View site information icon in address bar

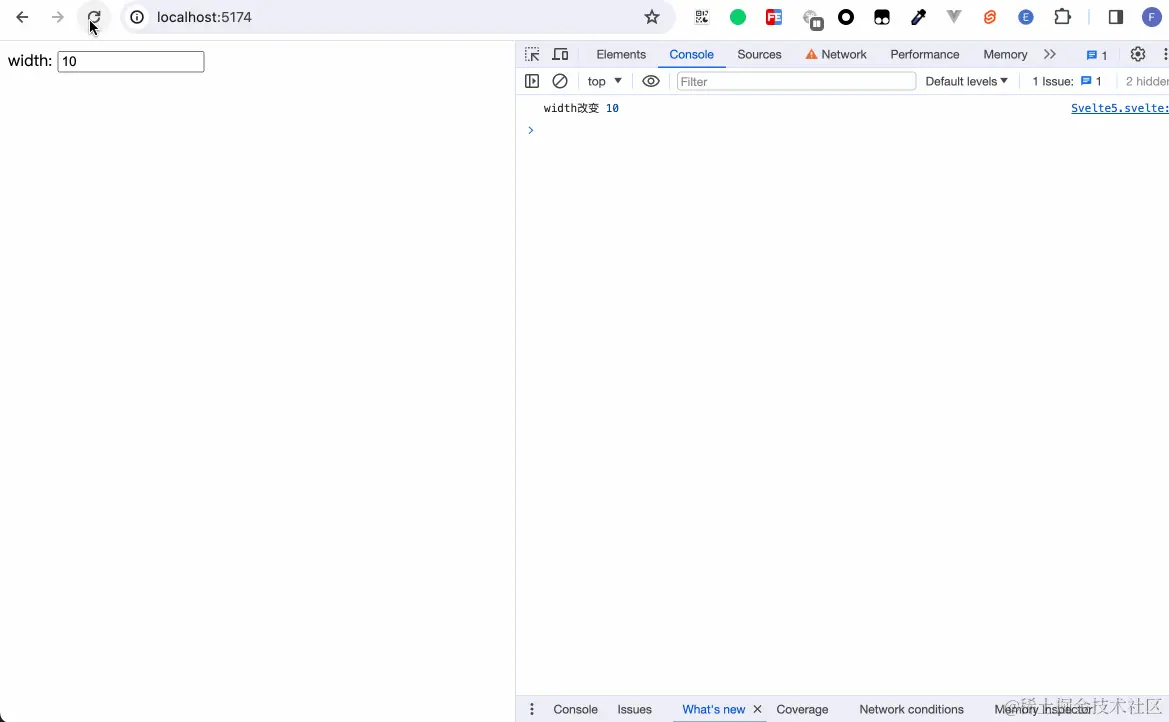pyautogui.click(x=137, y=17)
